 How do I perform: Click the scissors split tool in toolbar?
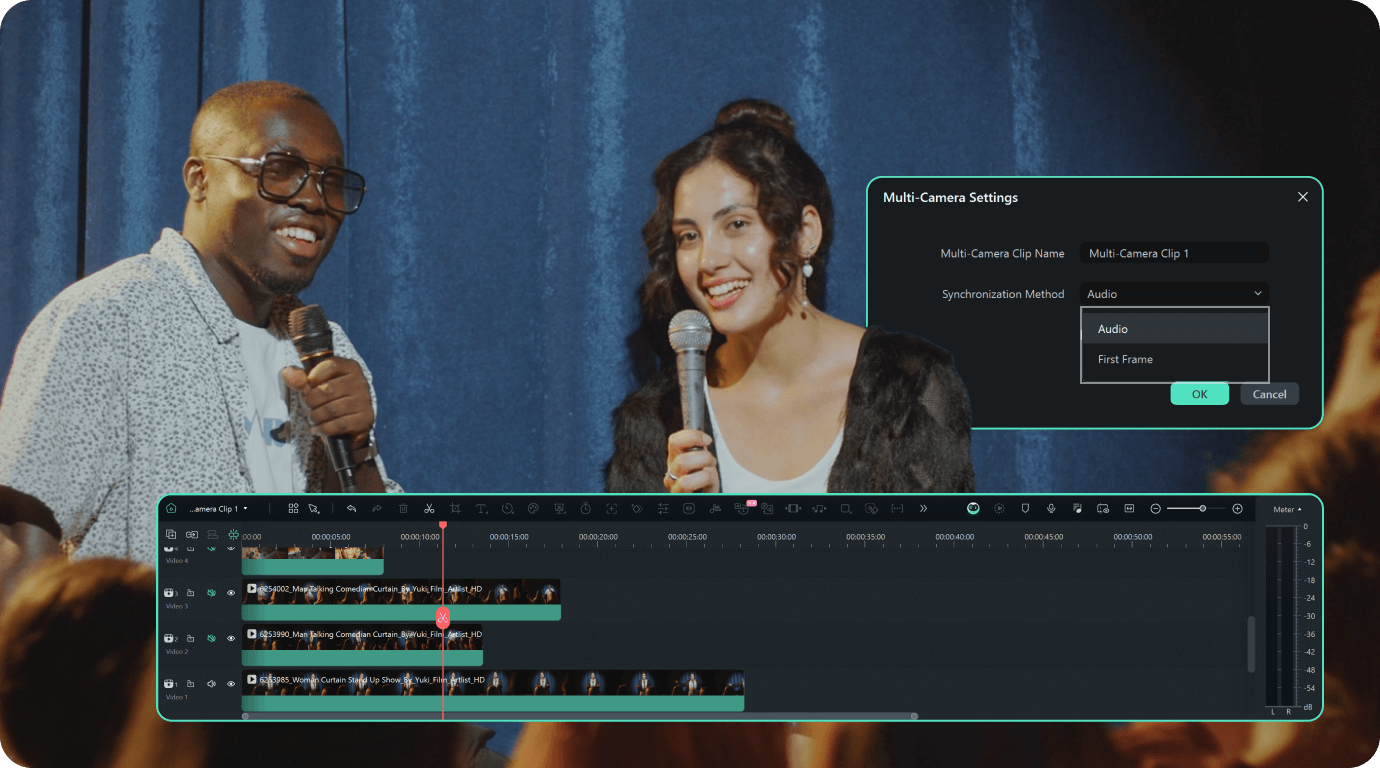point(429,509)
